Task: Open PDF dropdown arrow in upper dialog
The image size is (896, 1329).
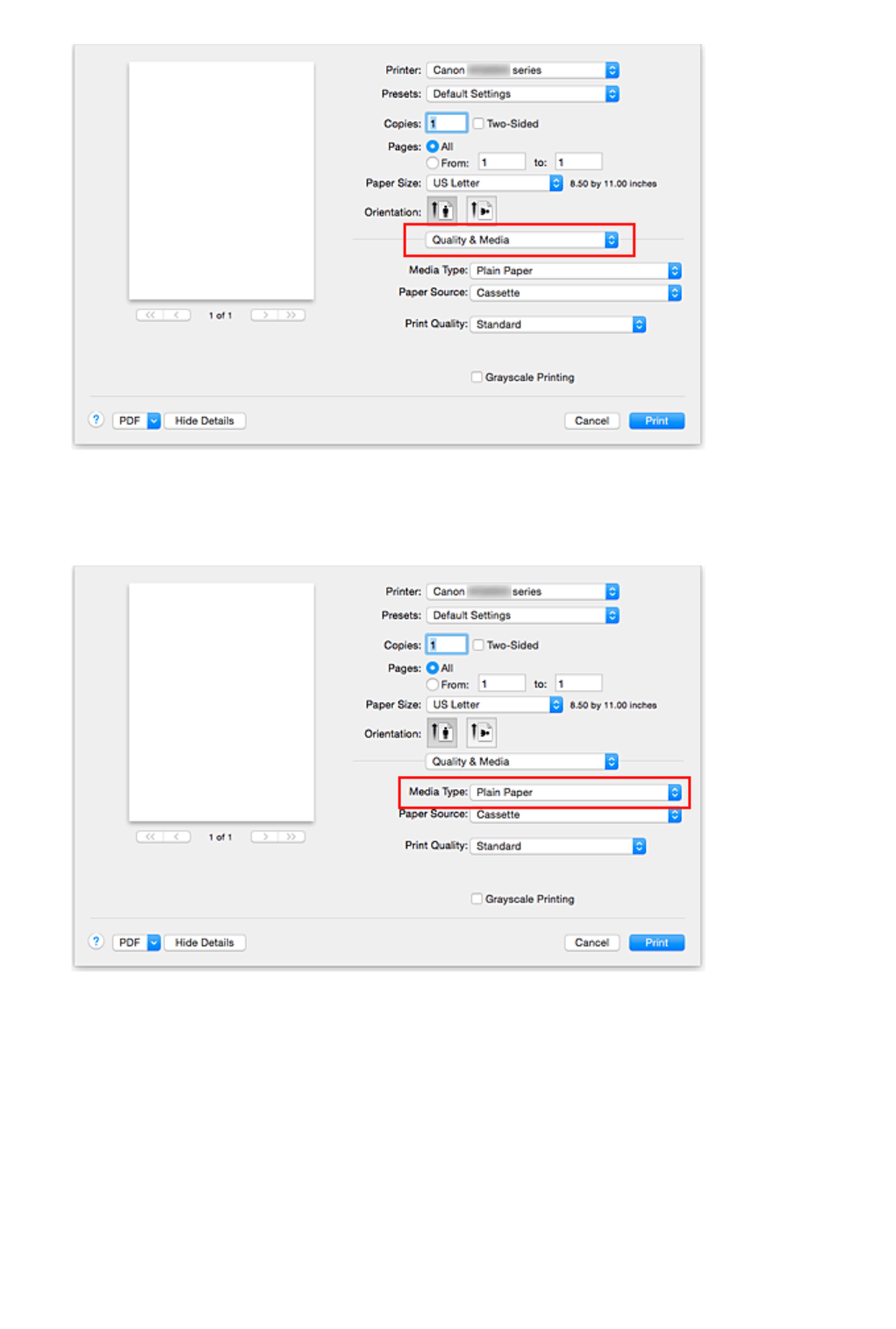Action: (154, 420)
